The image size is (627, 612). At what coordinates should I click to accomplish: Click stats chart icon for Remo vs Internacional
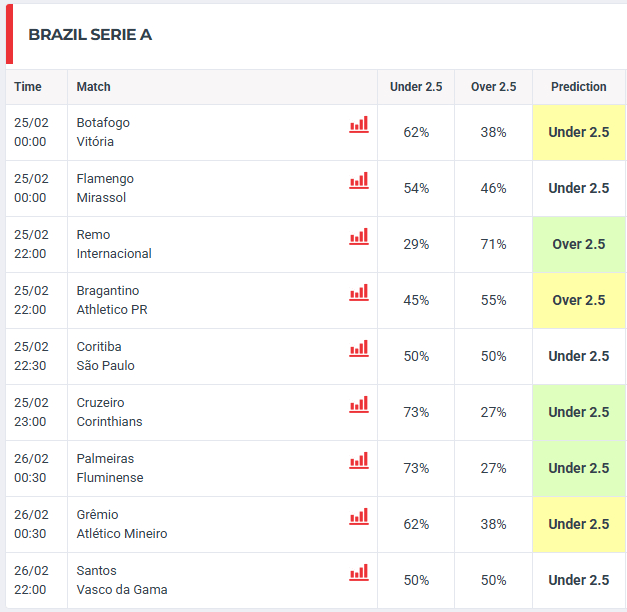point(358,237)
